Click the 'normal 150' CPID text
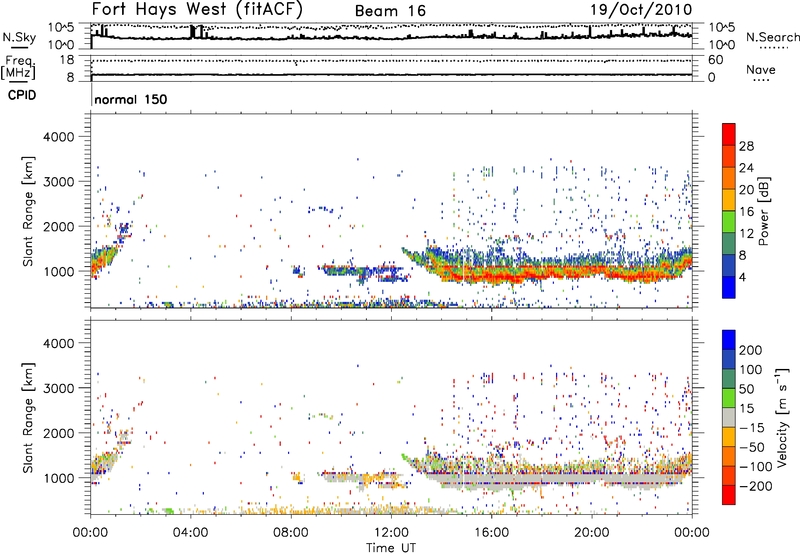The height and width of the screenshot is (554, 800). click(x=131, y=99)
